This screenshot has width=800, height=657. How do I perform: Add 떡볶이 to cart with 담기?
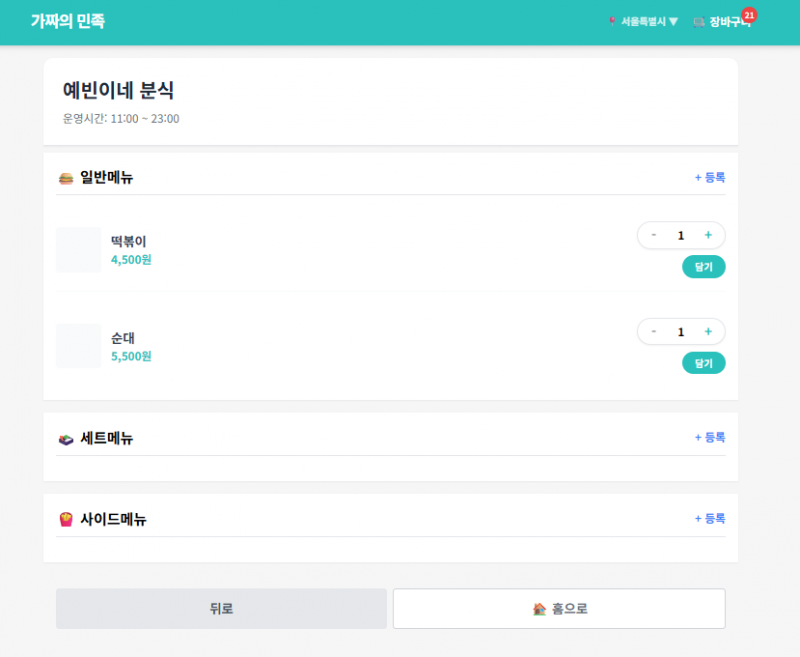pos(704,267)
